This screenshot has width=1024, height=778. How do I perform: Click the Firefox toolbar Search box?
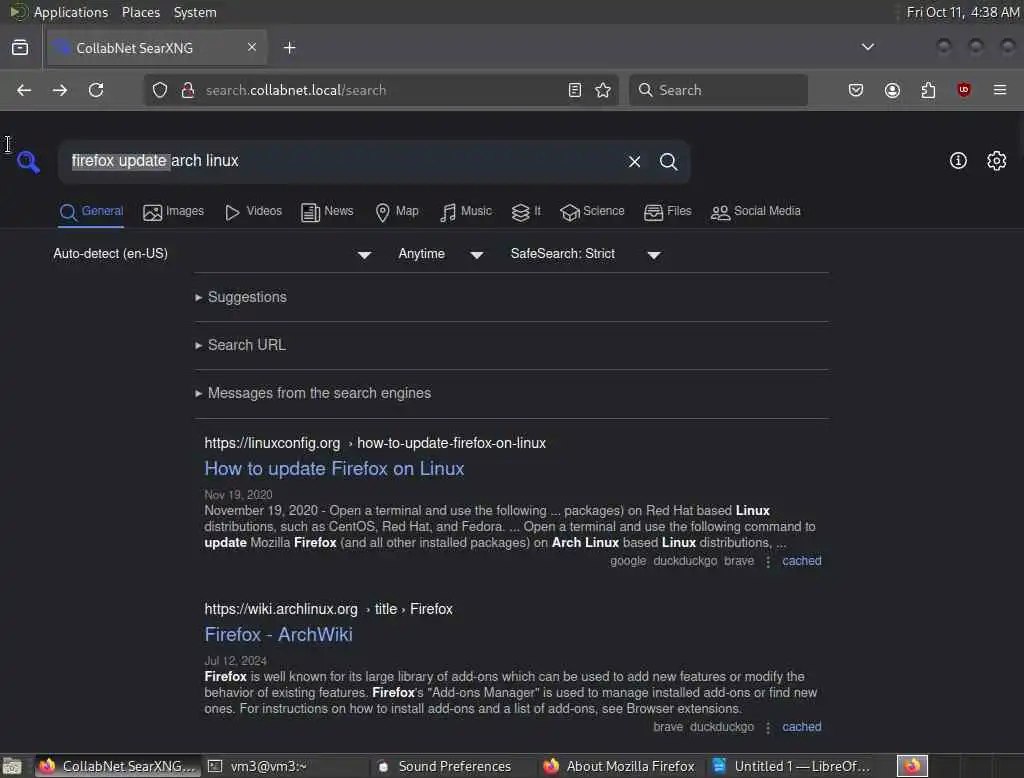point(718,90)
